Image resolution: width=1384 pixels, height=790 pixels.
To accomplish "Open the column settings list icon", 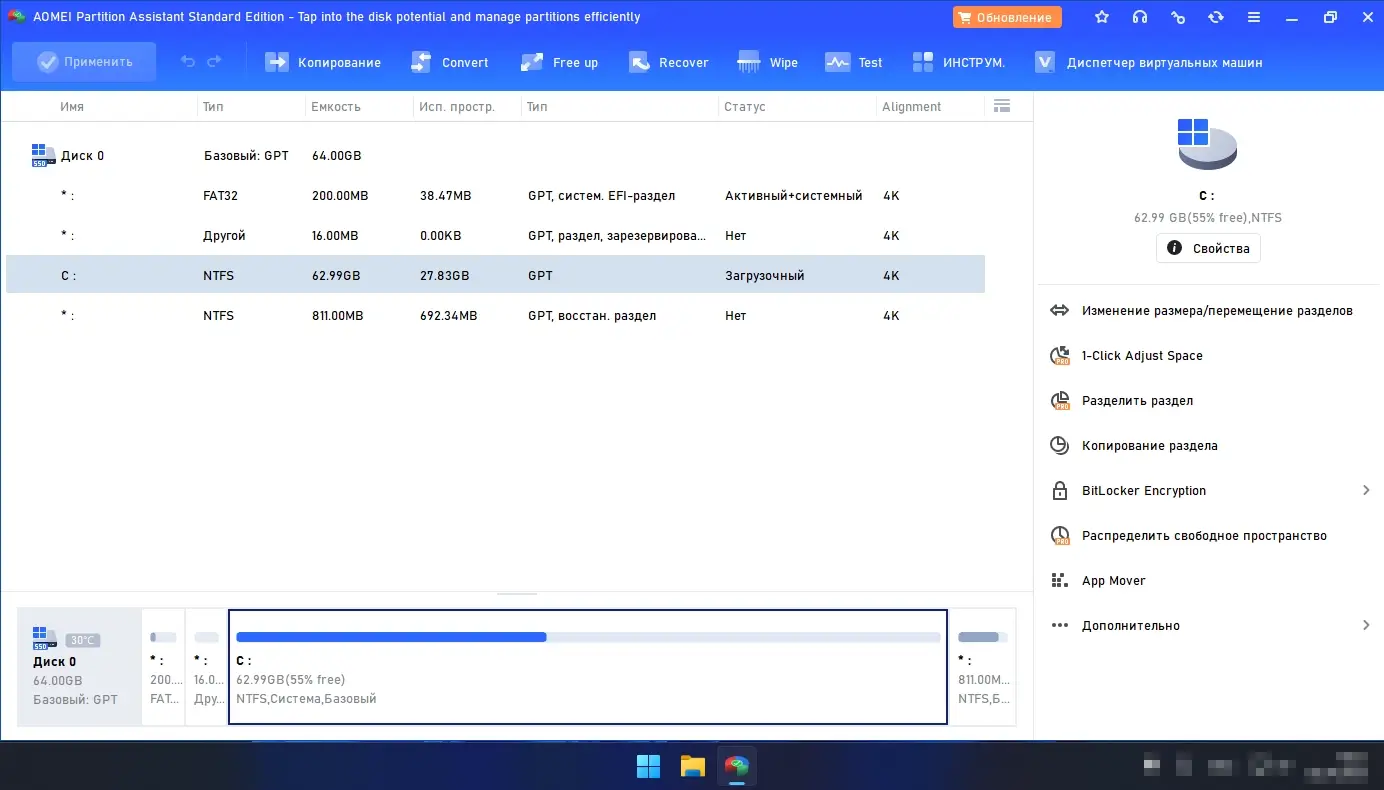I will point(1002,106).
